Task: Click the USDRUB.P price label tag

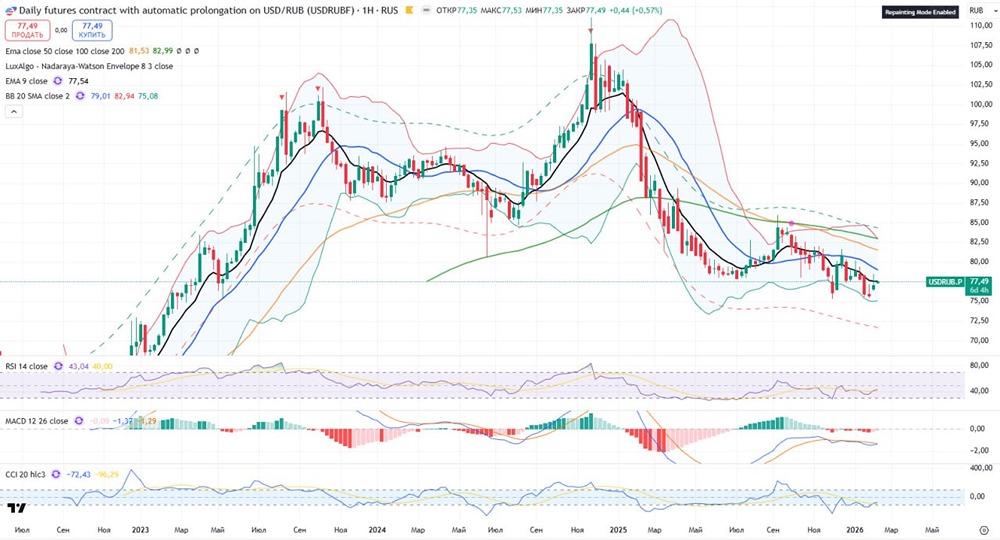Action: click(x=945, y=281)
